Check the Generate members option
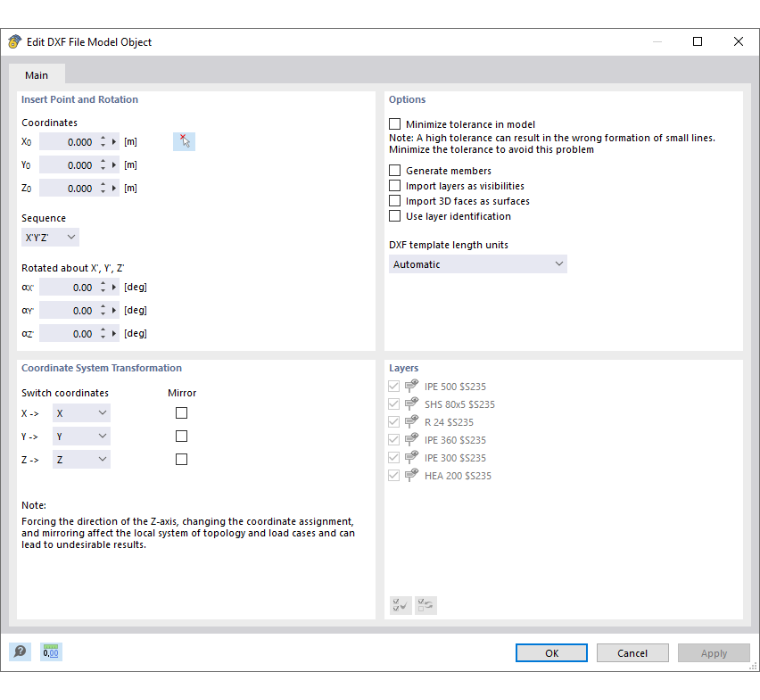Screen dimensions: 760x700 pyautogui.click(x=395, y=171)
